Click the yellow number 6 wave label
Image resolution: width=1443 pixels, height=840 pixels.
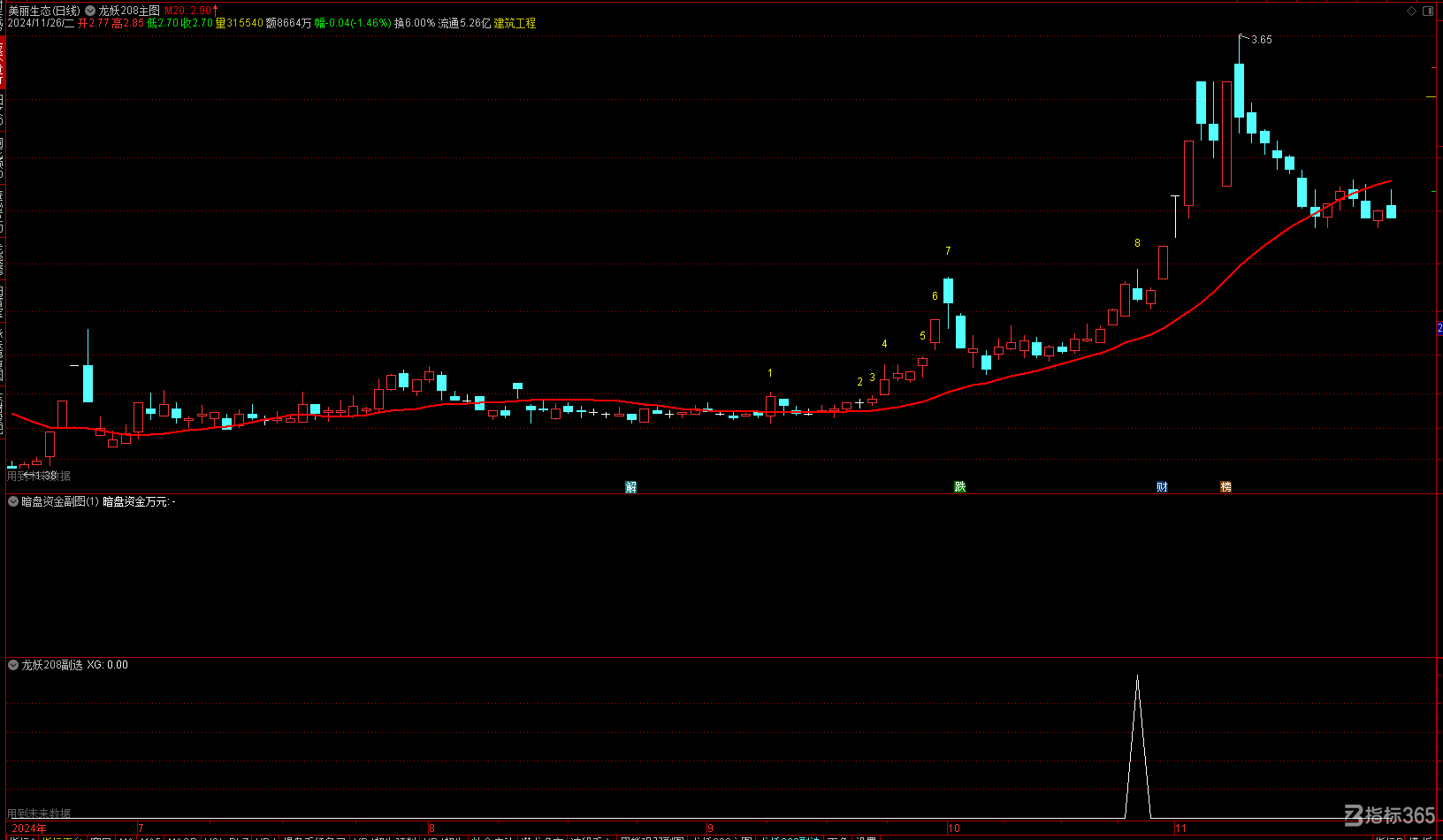coord(935,296)
